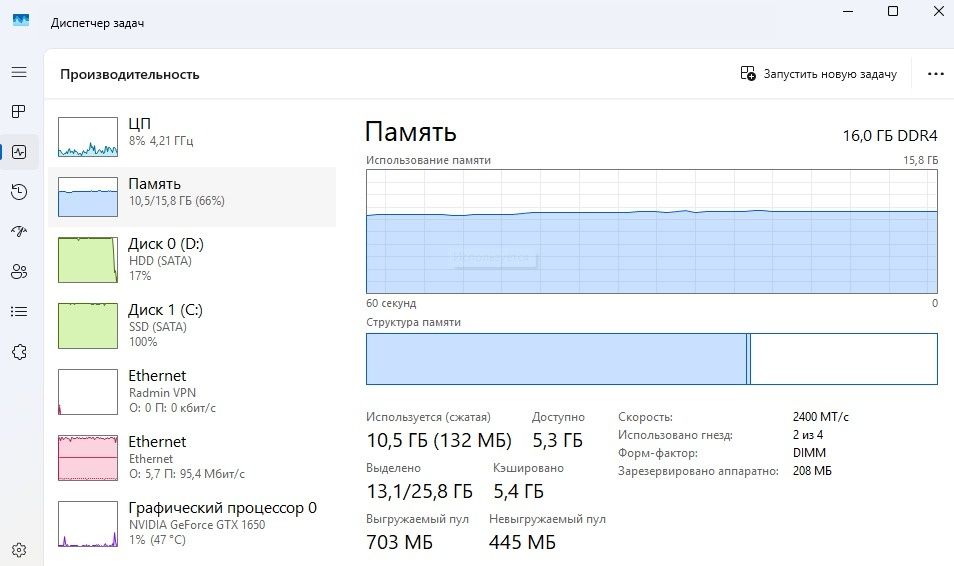Click the free segment of memory composition bar
Screen dimensions: 954x566
click(844, 358)
